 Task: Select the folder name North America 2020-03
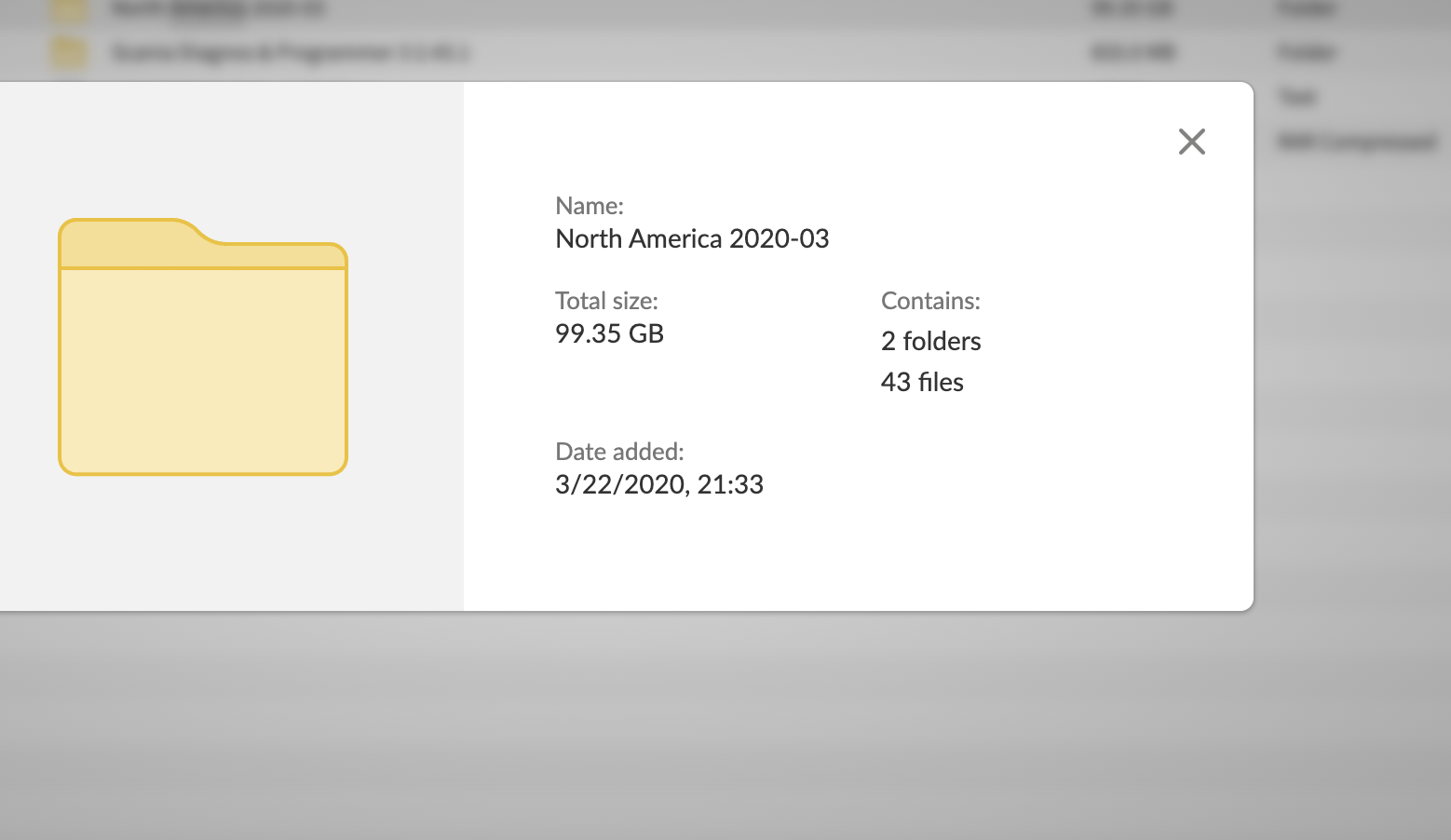pyautogui.click(x=691, y=239)
